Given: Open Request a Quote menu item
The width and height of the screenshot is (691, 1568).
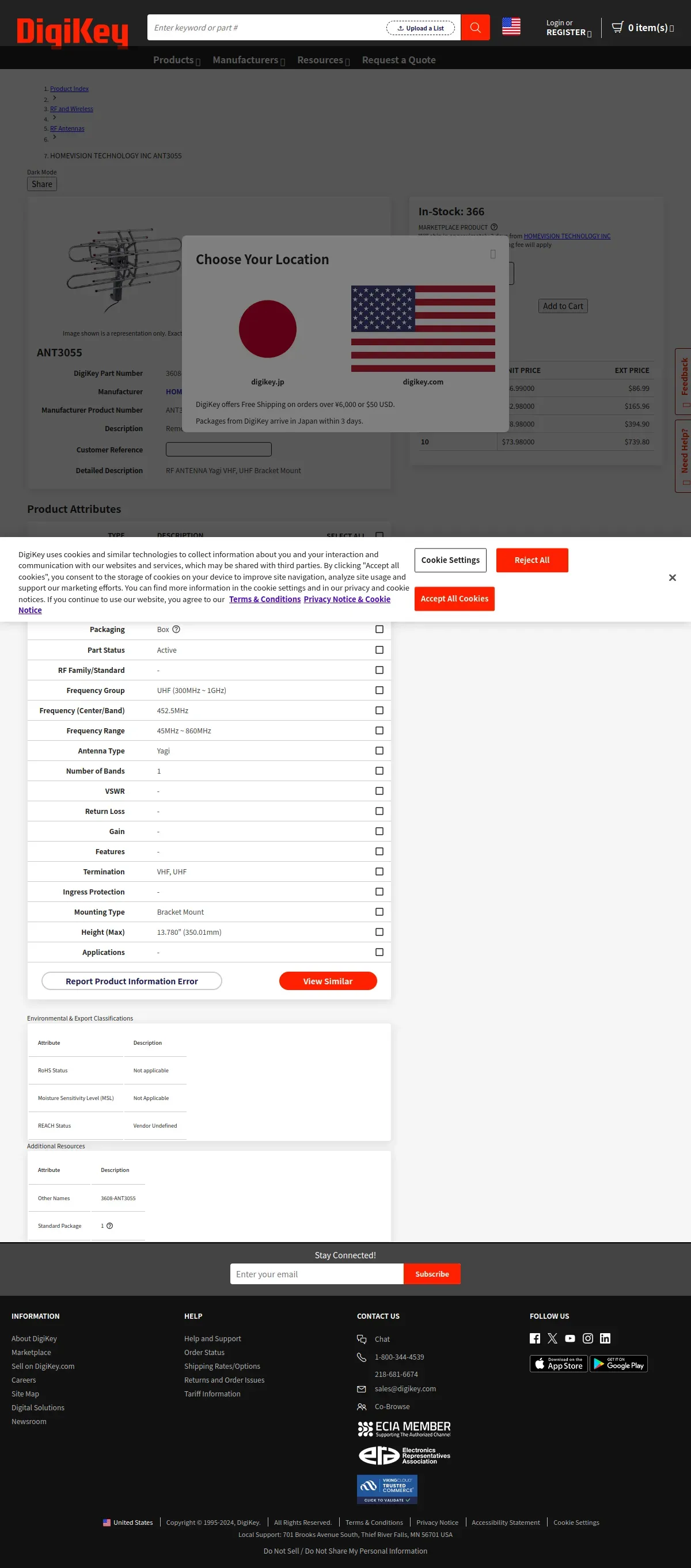Looking at the screenshot, I should coord(399,60).
